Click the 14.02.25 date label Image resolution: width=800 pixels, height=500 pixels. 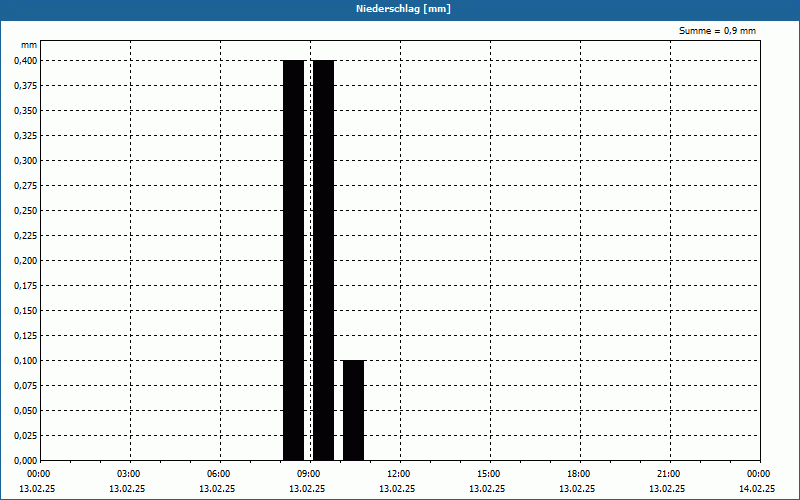[757, 489]
